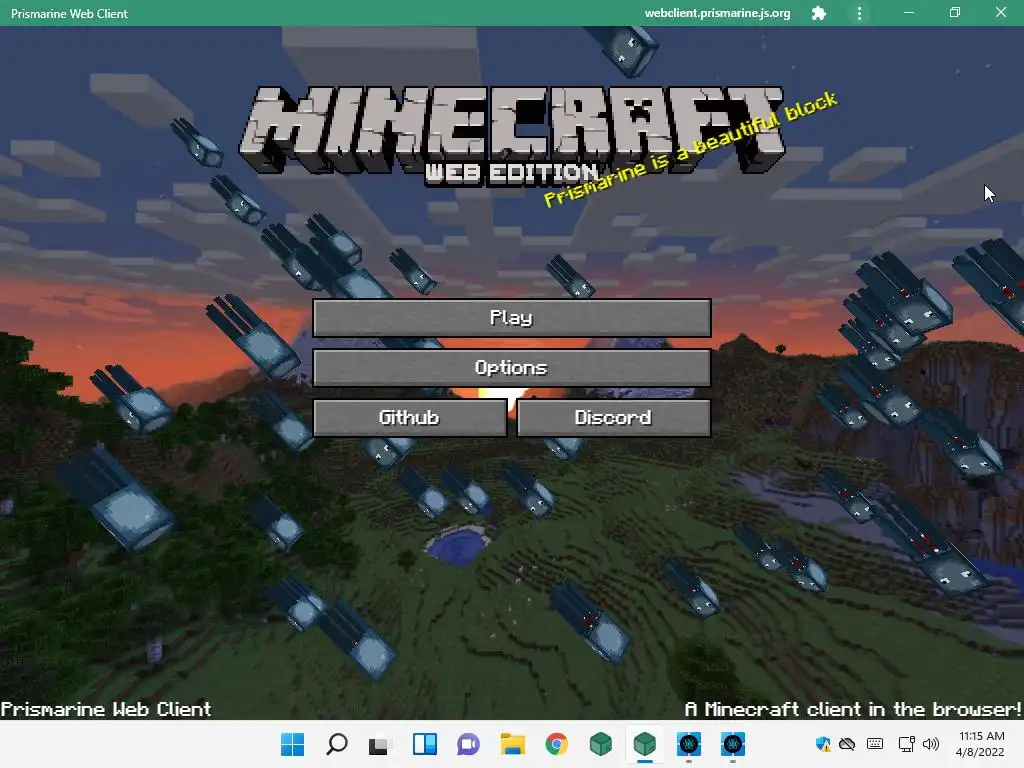
Task: Open the volume speaker tray icon
Action: (x=931, y=744)
